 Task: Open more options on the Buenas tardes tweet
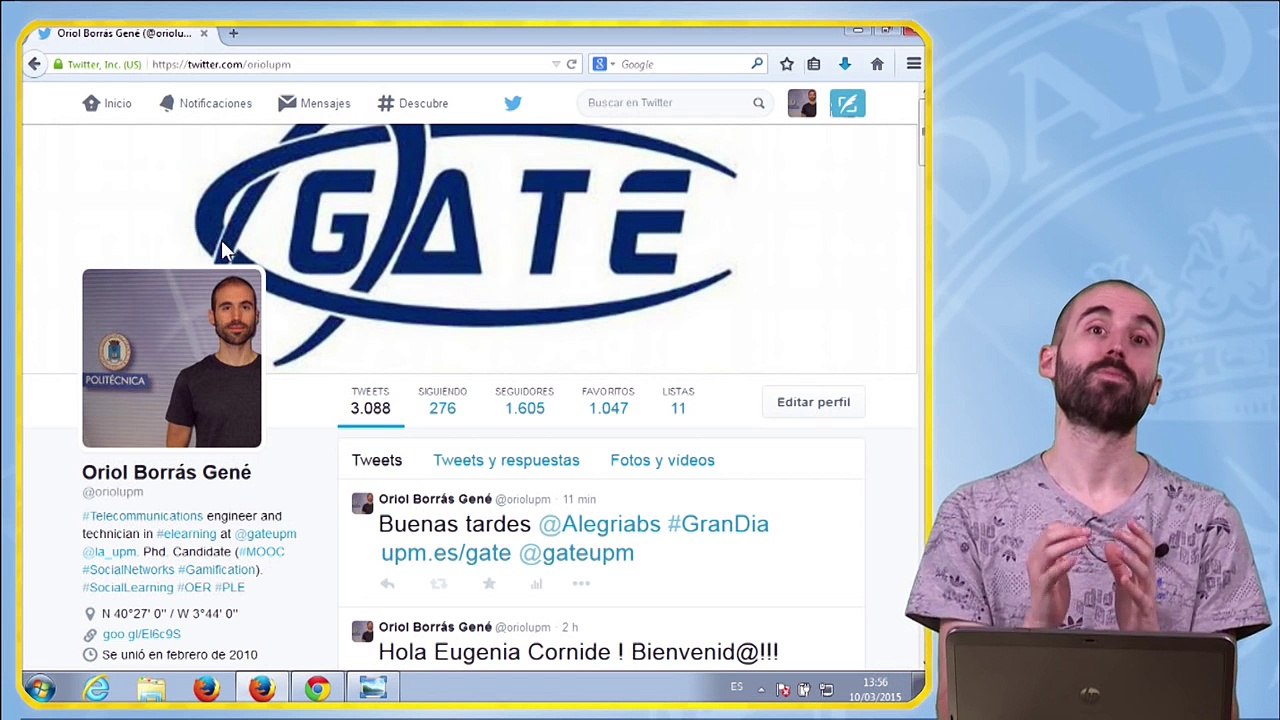click(581, 584)
